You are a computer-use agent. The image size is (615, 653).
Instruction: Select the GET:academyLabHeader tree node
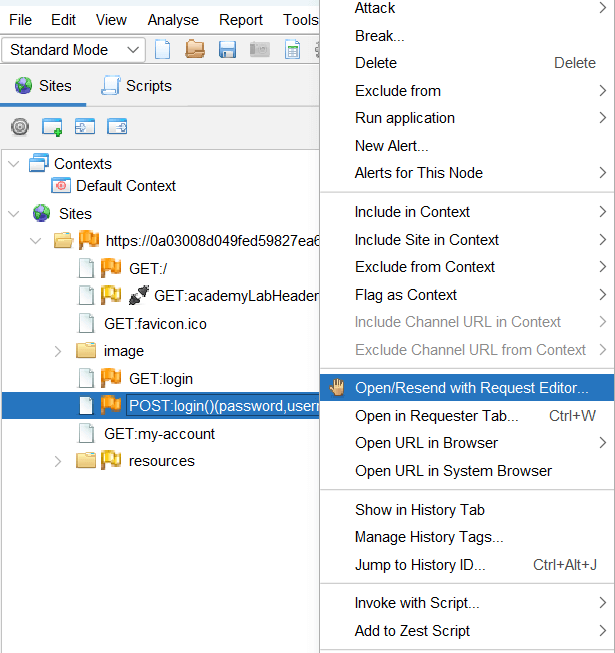(236, 296)
